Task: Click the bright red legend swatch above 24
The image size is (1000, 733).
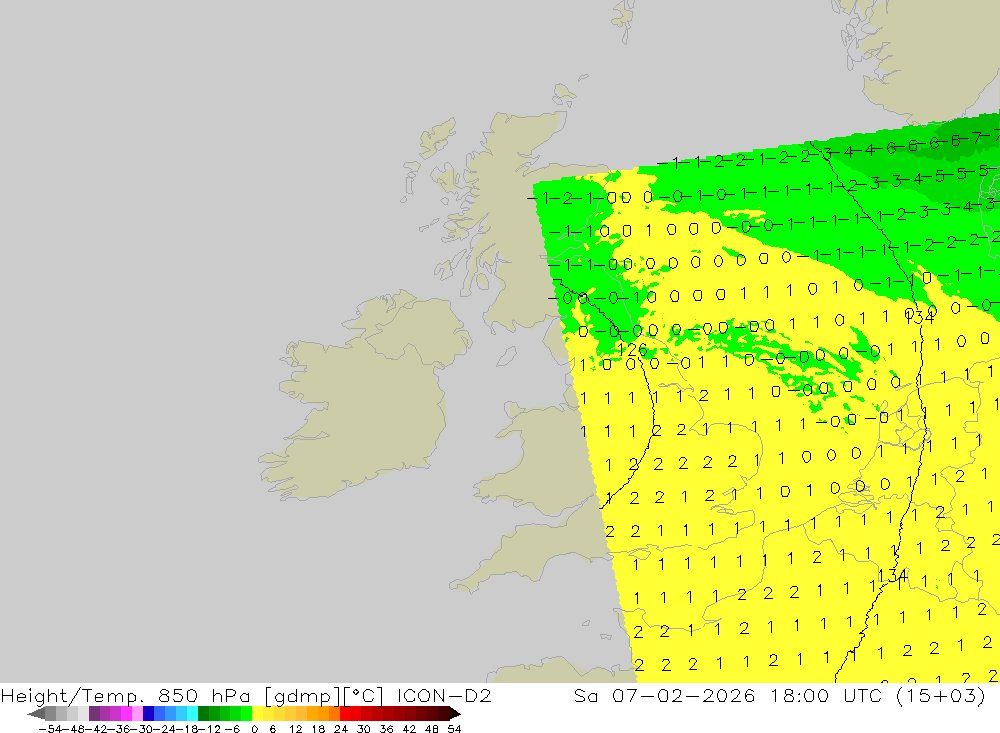Action: tap(345, 713)
